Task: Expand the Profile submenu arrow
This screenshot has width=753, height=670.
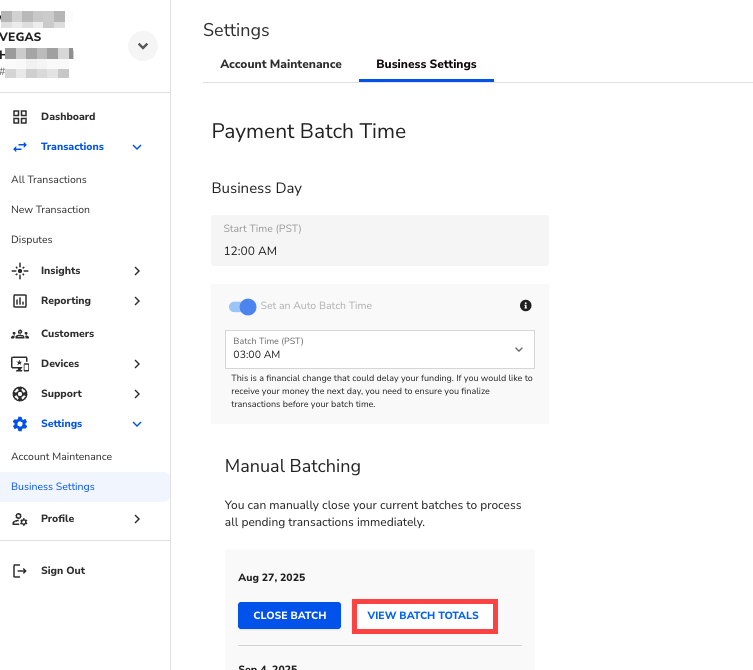Action: 137,519
